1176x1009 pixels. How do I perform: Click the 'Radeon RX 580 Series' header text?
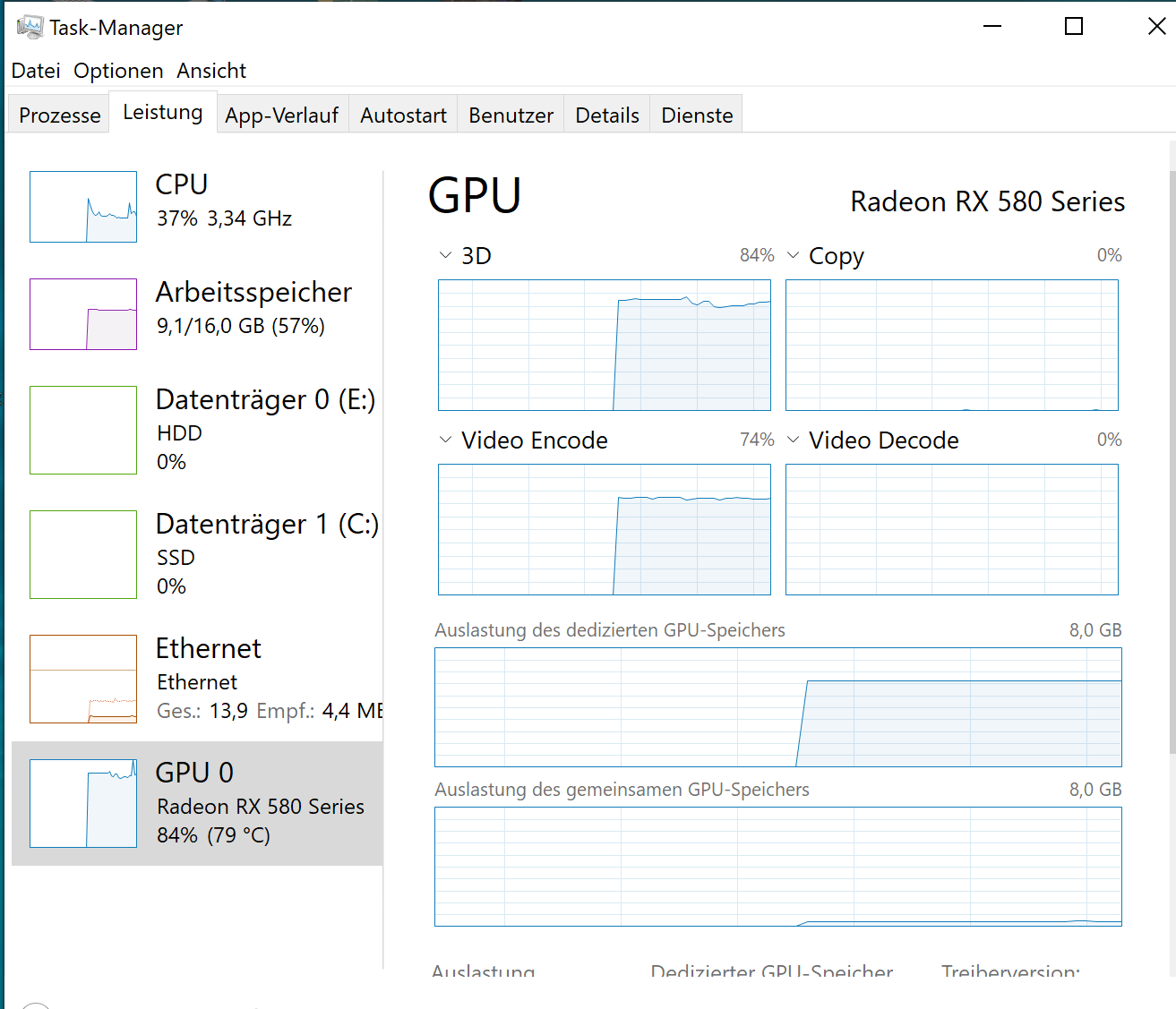tap(988, 201)
